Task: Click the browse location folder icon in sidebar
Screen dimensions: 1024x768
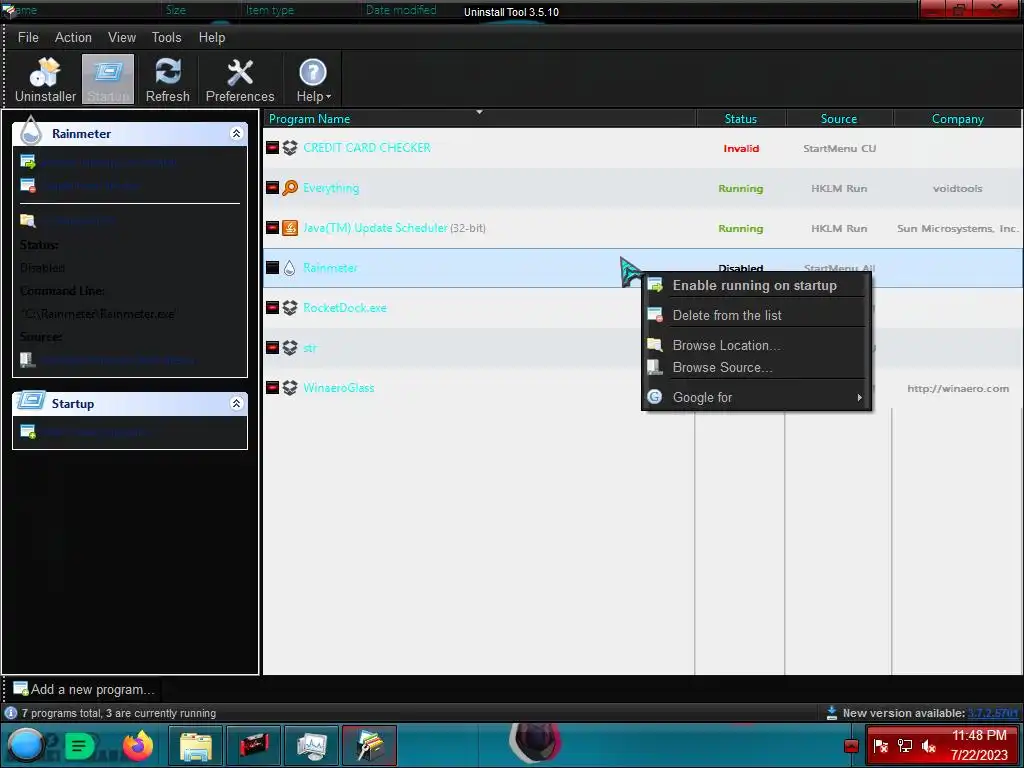Action: 27,221
